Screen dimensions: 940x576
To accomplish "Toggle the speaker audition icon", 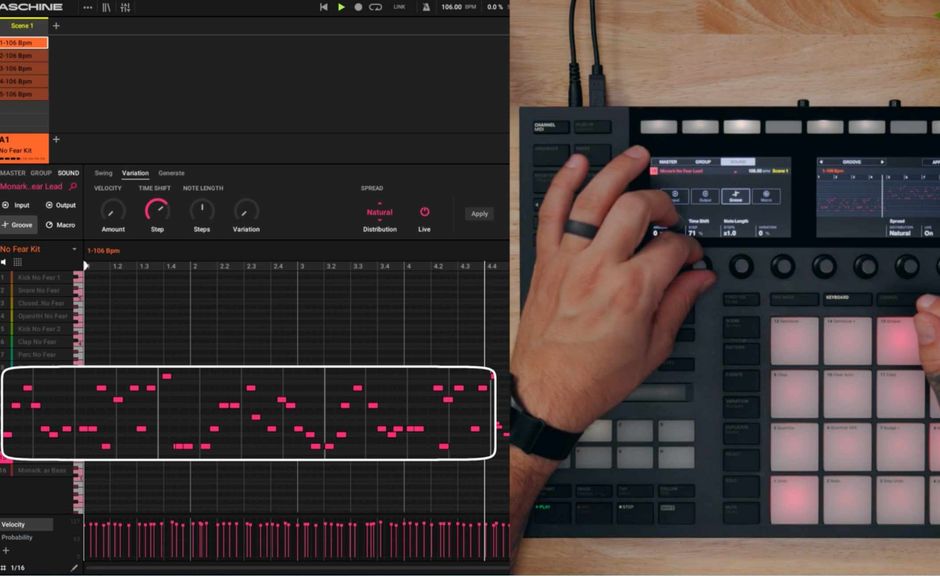I will [4, 262].
